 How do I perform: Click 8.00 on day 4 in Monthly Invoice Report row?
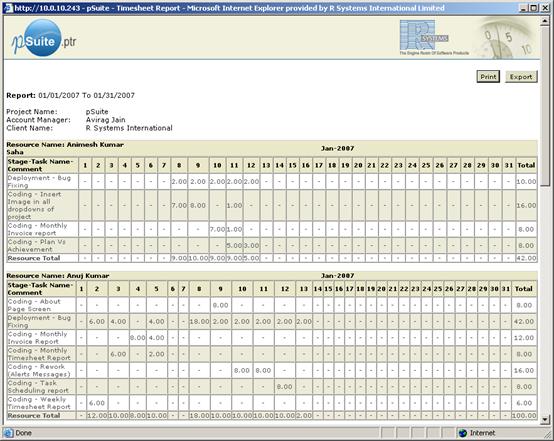[137, 338]
